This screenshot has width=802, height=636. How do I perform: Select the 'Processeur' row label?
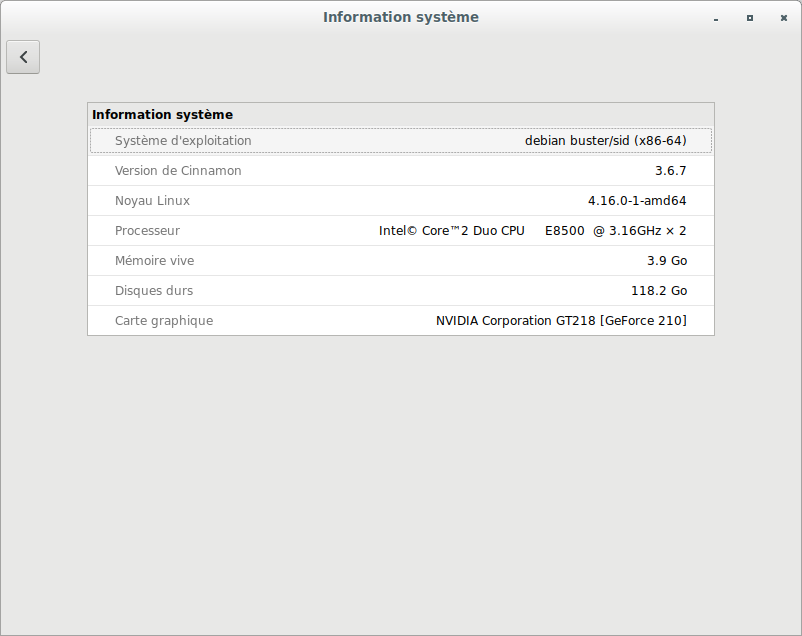pos(147,231)
